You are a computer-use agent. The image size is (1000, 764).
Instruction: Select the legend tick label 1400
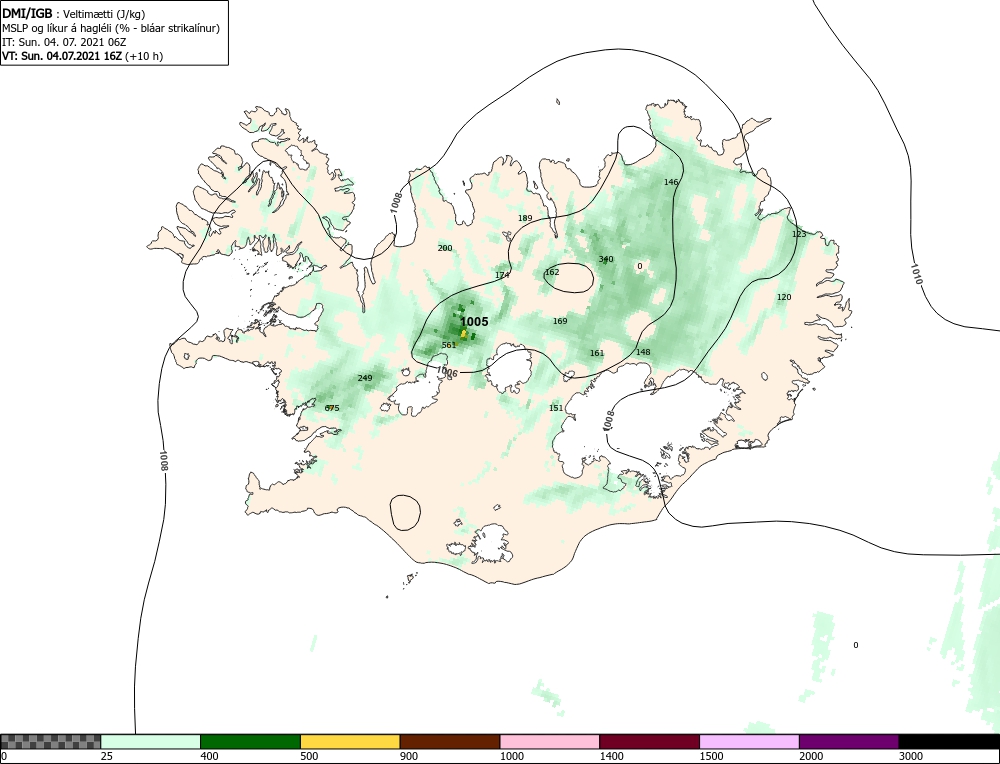click(x=611, y=756)
